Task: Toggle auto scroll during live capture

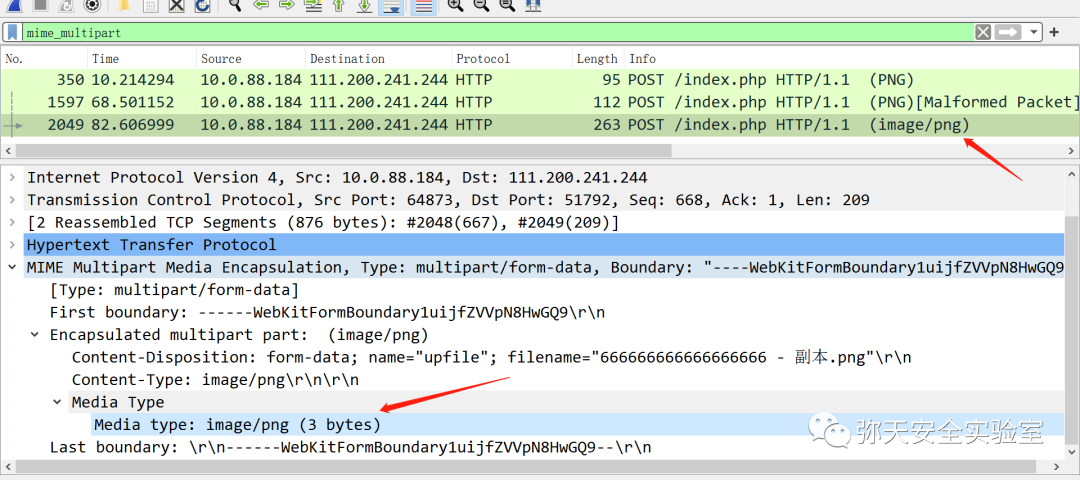Action: click(x=392, y=7)
